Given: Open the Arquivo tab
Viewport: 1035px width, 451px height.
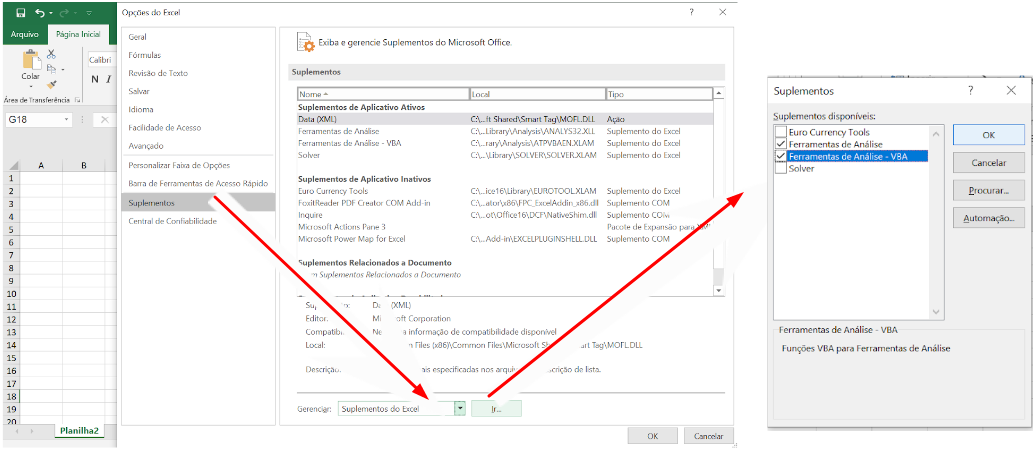Looking at the screenshot, I should coord(23,34).
